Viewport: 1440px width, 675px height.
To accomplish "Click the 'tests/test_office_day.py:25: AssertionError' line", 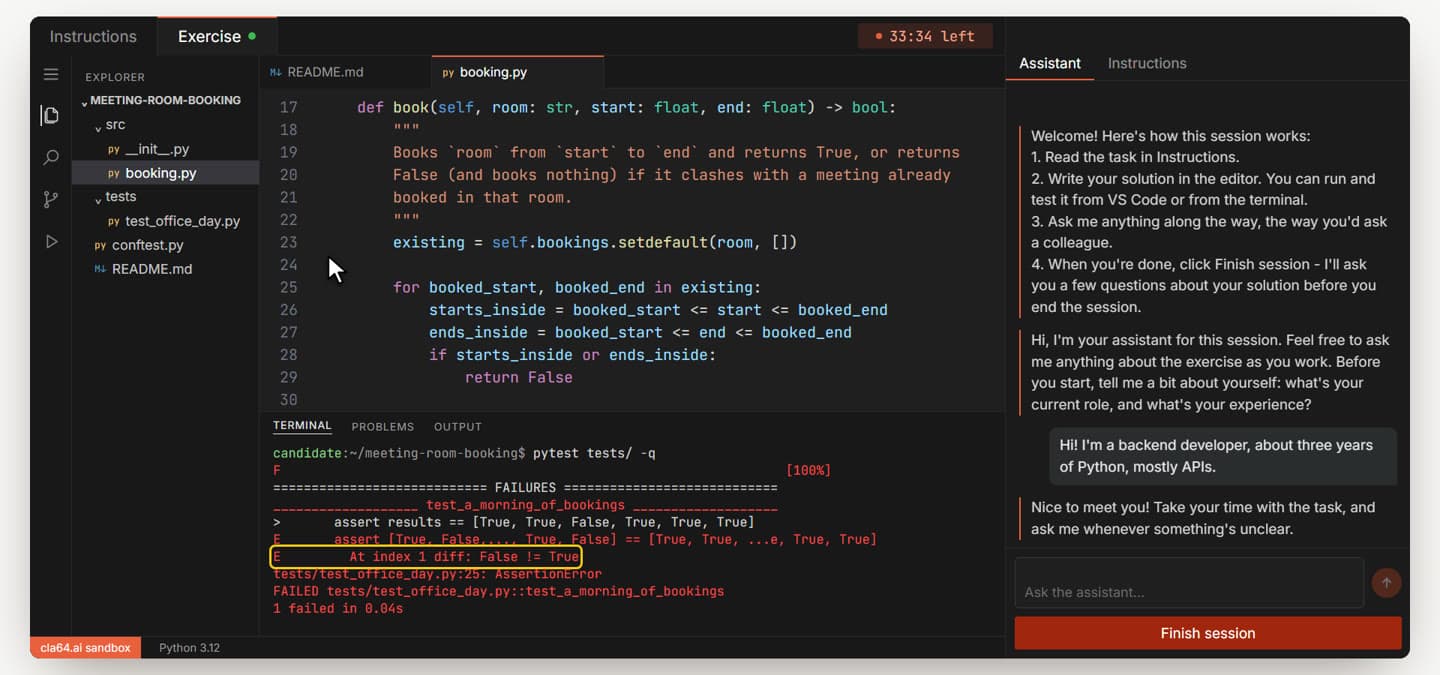I will click(x=437, y=574).
